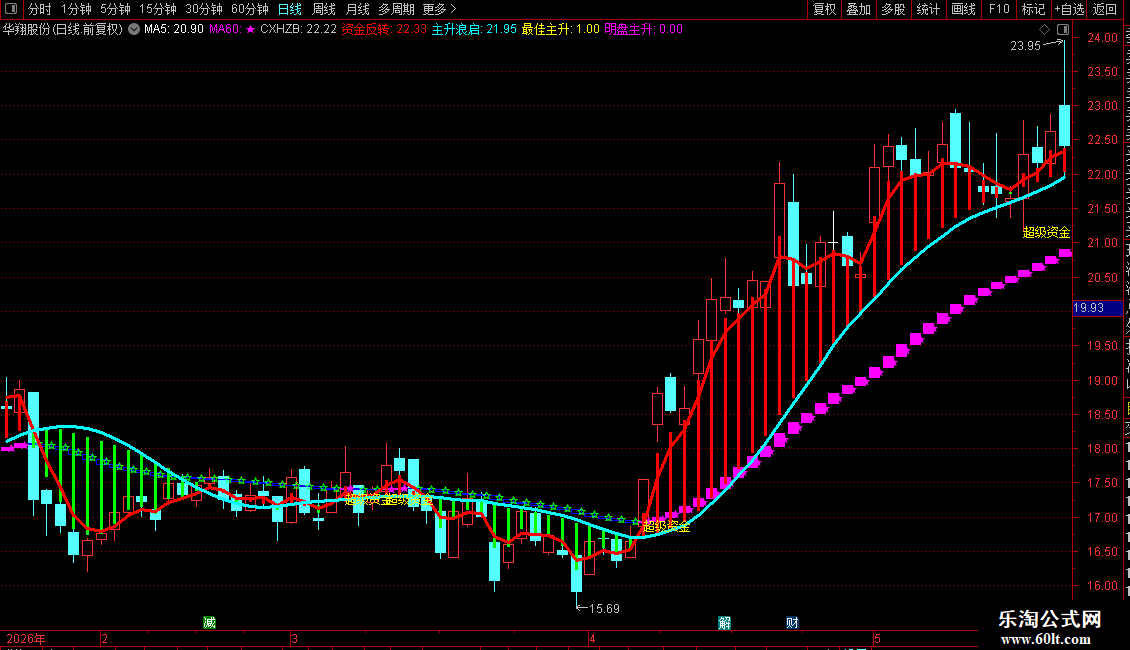Open F10 company information
The image size is (1130, 650).
999,9
